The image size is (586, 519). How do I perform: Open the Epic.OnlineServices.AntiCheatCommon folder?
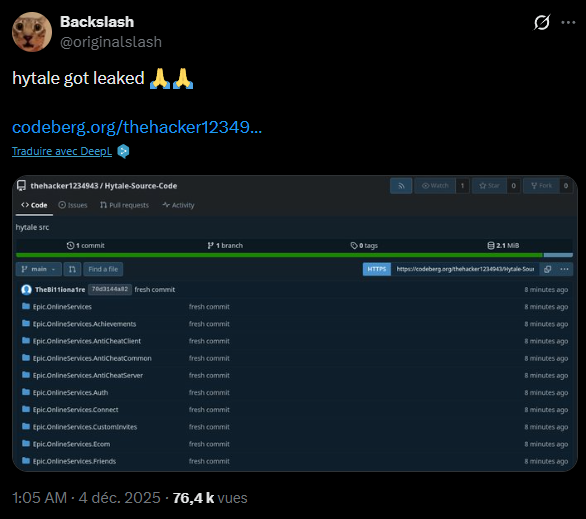click(92, 358)
